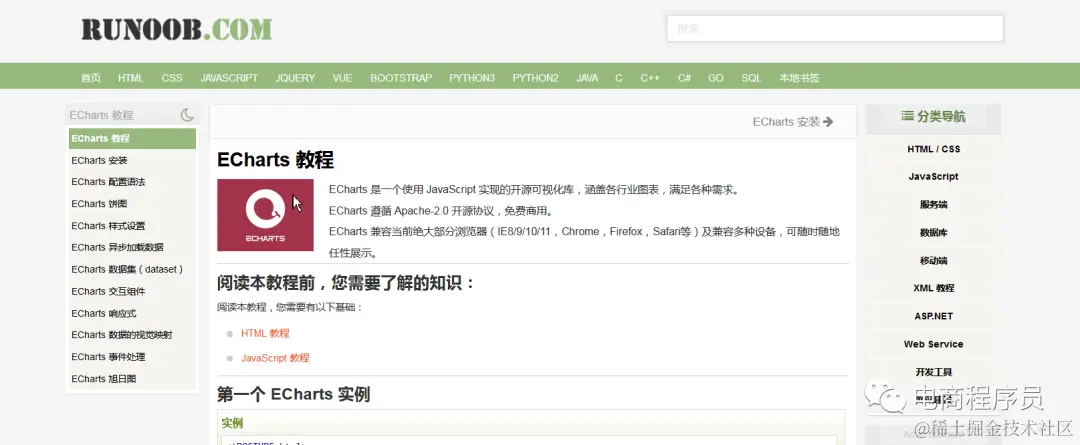Open ECharts 饼图 in the sidebar
The height and width of the screenshot is (445, 1080).
point(99,204)
